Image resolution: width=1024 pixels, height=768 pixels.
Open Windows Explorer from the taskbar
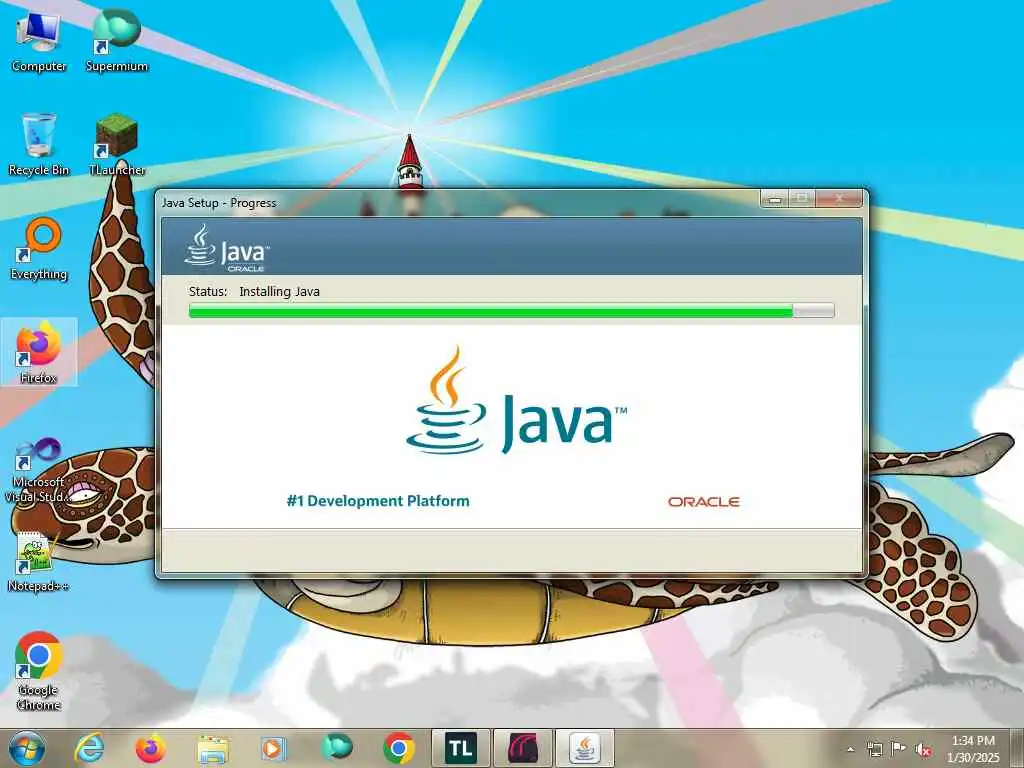pos(213,748)
